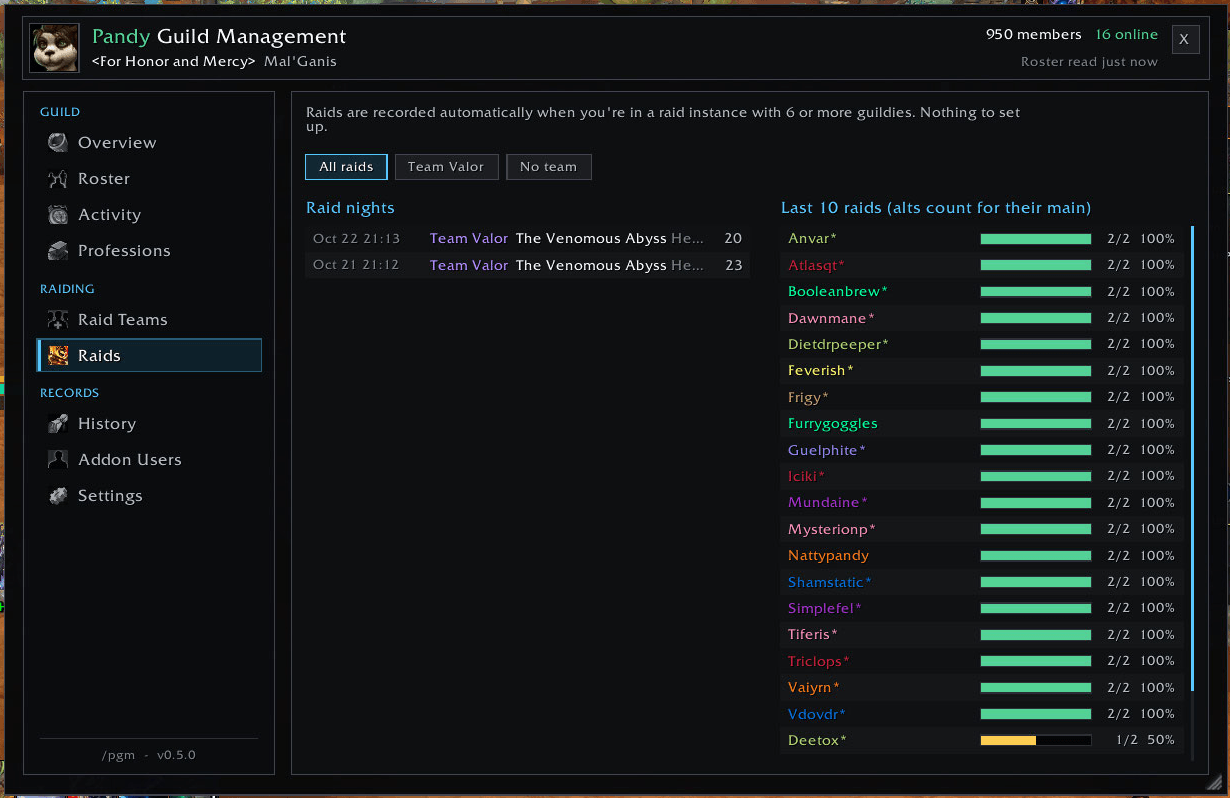Click Deetox's 50% attendance bar
This screenshot has height=798, width=1230.
click(x=1036, y=741)
